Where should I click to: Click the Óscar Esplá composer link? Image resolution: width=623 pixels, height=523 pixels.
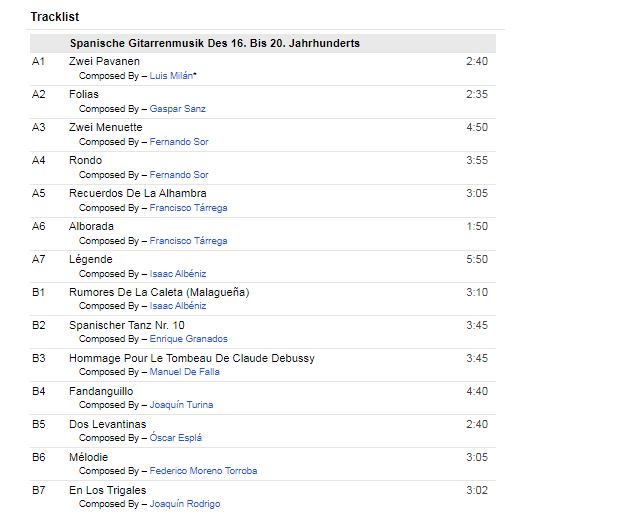pyautogui.click(x=176, y=438)
